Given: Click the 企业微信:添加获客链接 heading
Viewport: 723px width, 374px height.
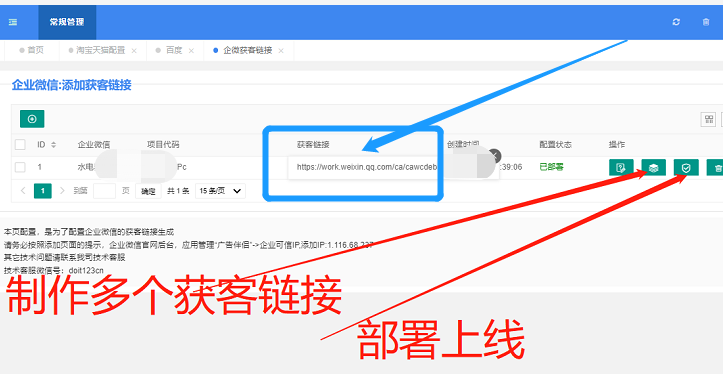Looking at the screenshot, I should coord(71,85).
